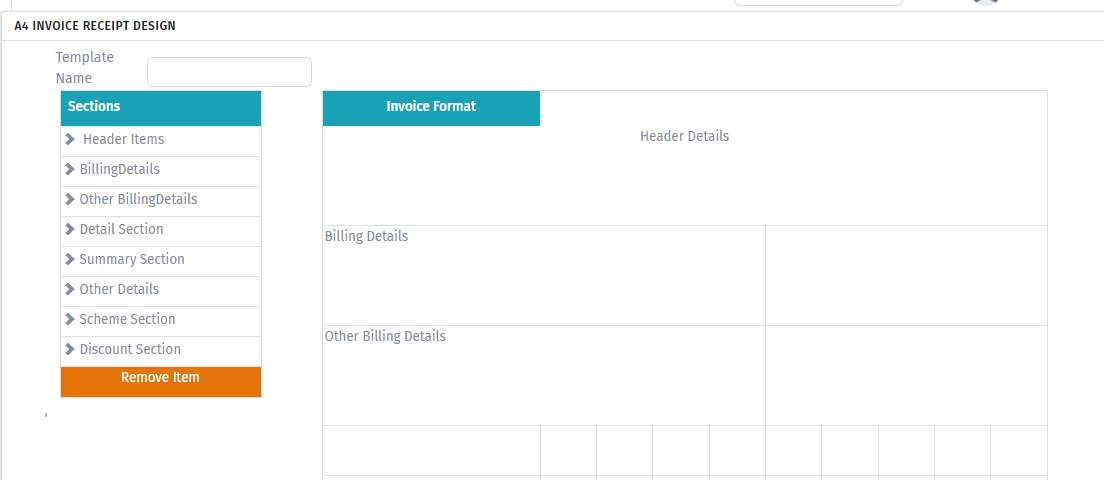The height and width of the screenshot is (480, 1104).
Task: Expand the BillingDetails chevron arrow
Action: click(x=70, y=170)
